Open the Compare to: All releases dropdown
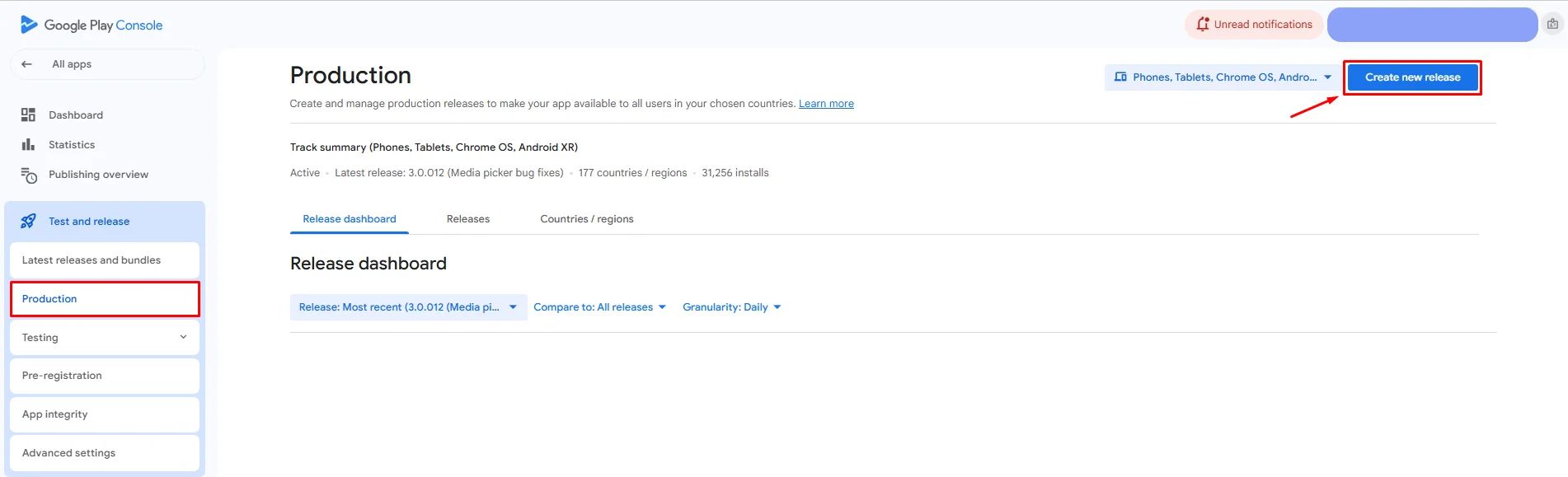Viewport: 1568px width, 477px height. 599,307
